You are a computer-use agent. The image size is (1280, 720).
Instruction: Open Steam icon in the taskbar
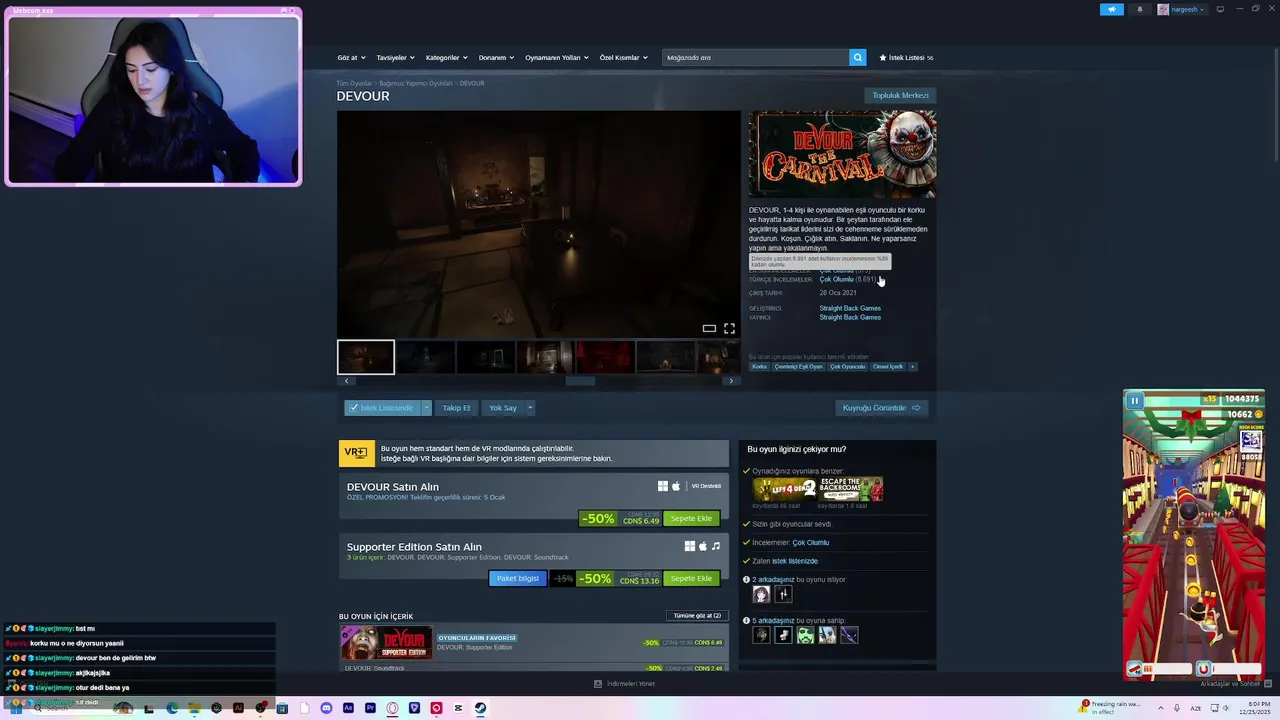(480, 708)
